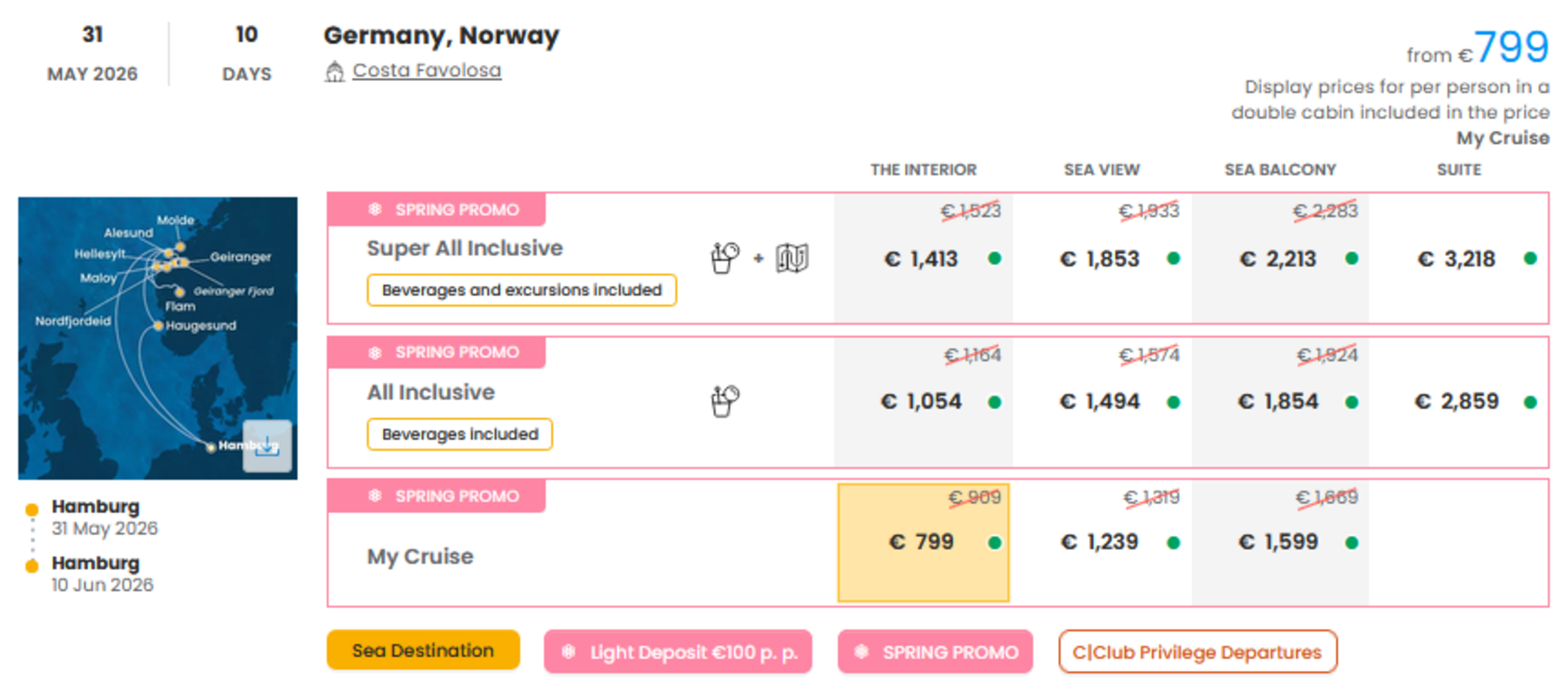Click the snowflake icon on Light Deposit badge

tap(568, 652)
